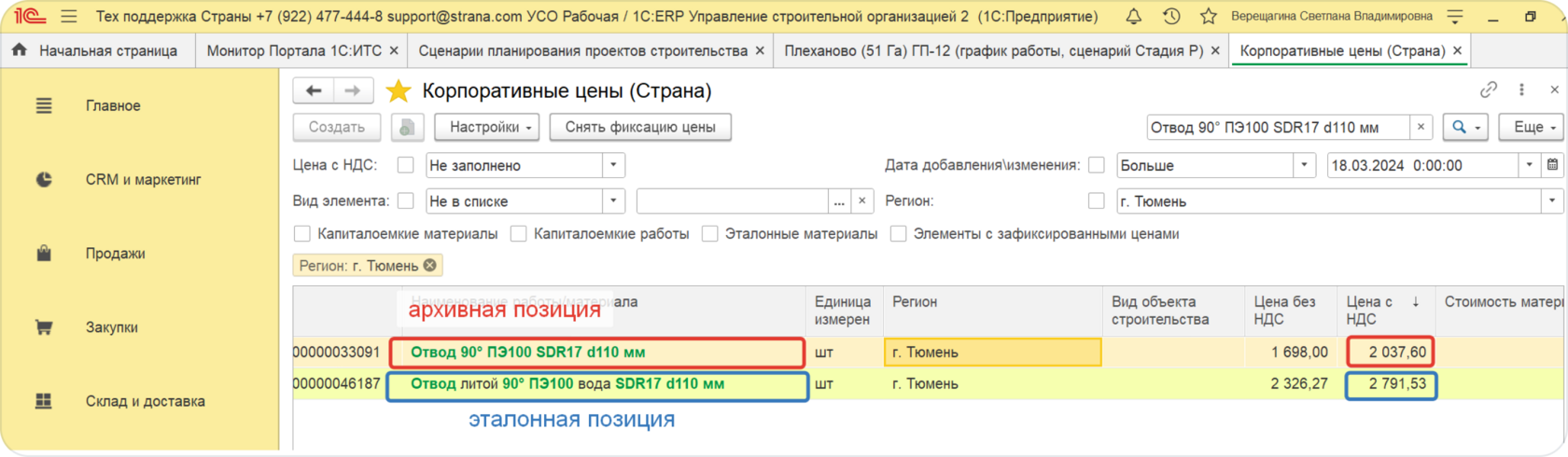Enable Цена с НДС filter checkbox
1568x457 pixels.
pyautogui.click(x=405, y=165)
